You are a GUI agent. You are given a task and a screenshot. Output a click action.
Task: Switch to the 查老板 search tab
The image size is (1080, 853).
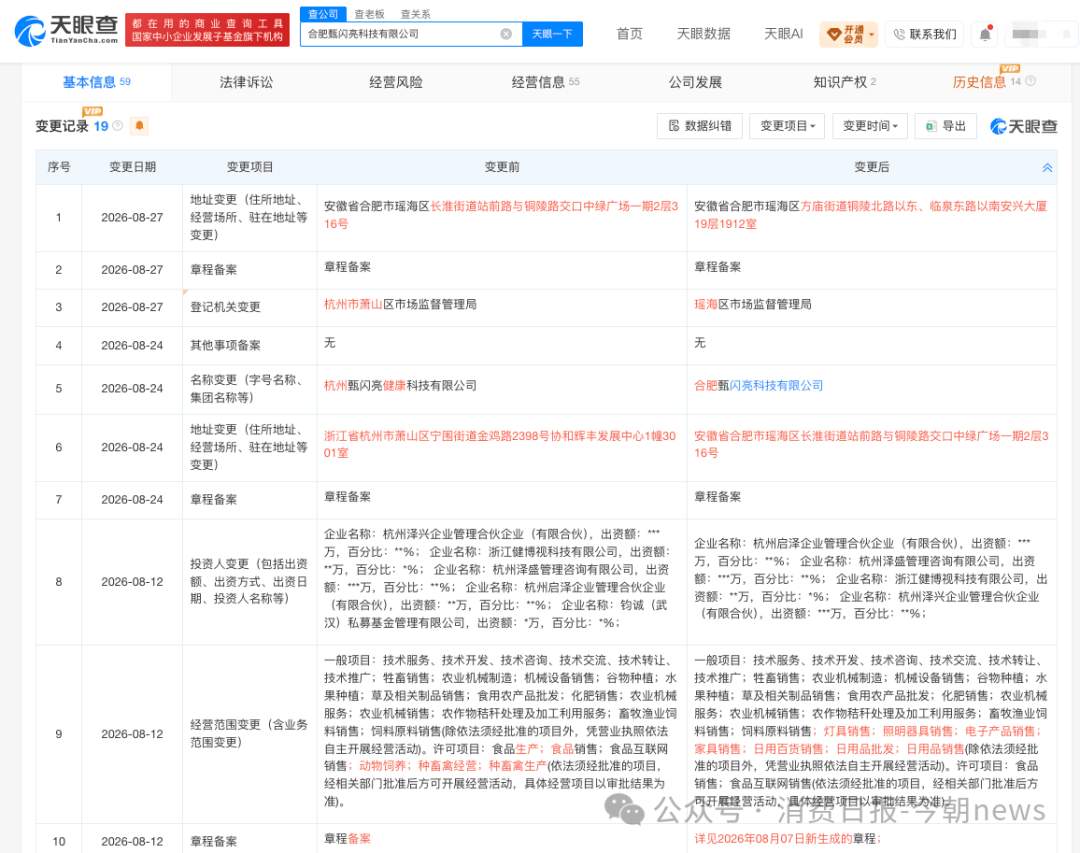pos(369,14)
